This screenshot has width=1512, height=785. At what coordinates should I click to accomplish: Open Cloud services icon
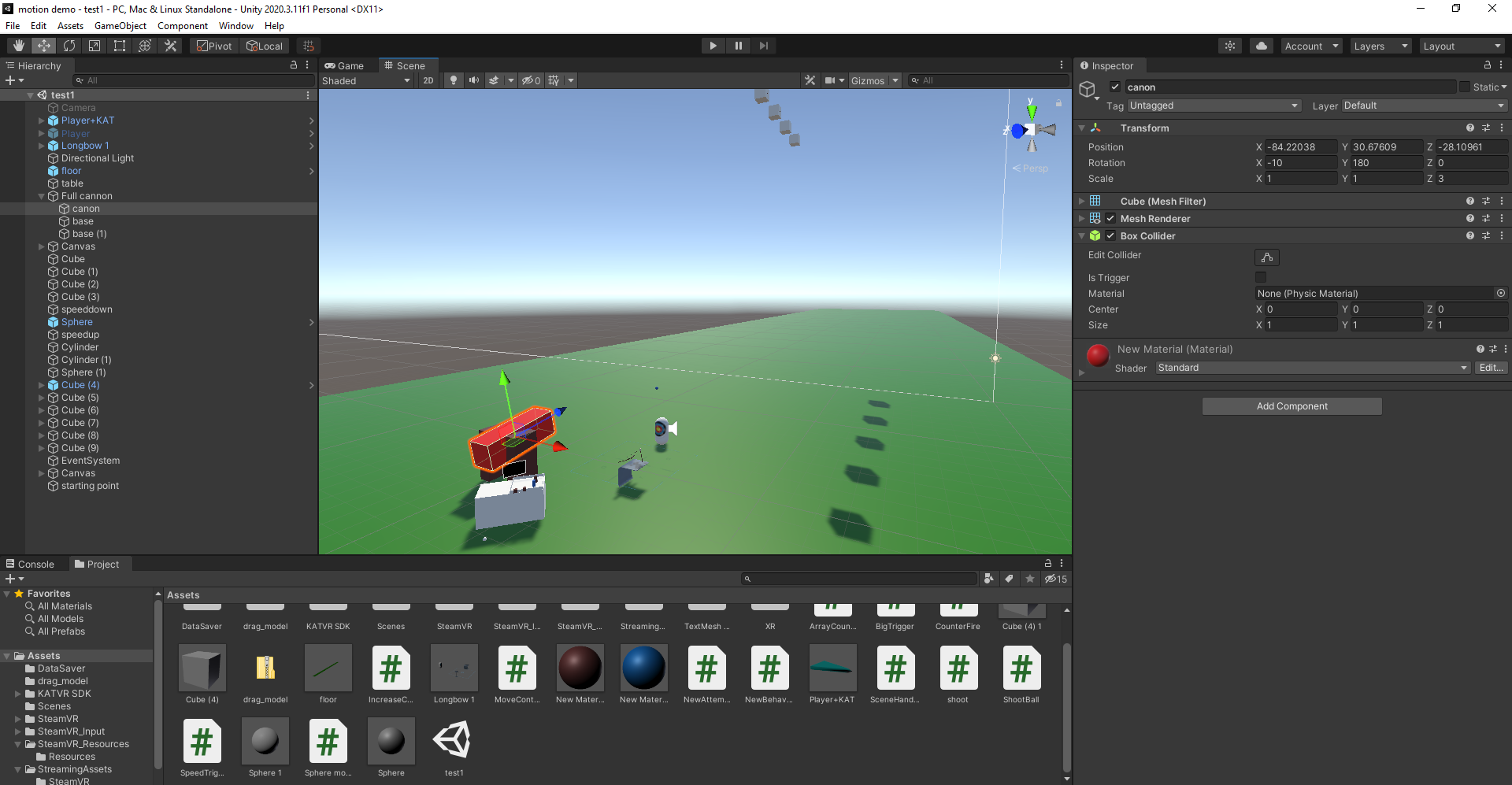[1262, 46]
